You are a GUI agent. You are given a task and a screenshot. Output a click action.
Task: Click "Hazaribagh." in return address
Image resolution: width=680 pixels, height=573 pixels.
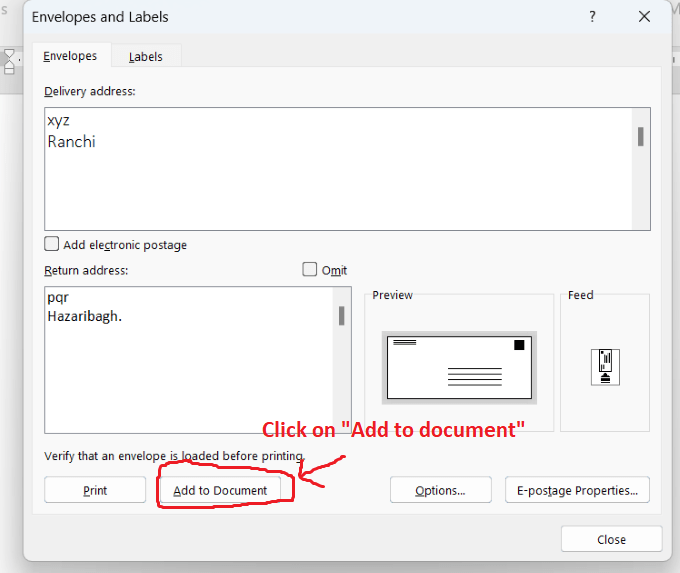tap(85, 317)
